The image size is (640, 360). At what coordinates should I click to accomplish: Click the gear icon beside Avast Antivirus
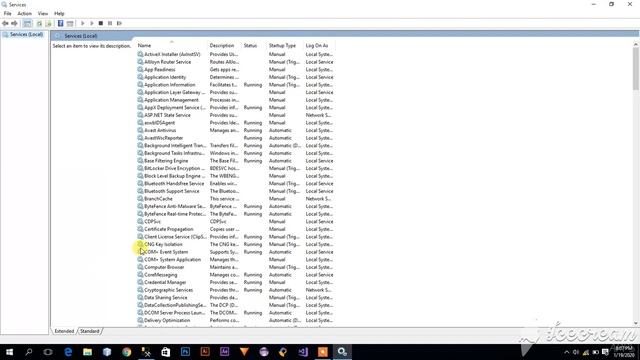tap(140, 130)
